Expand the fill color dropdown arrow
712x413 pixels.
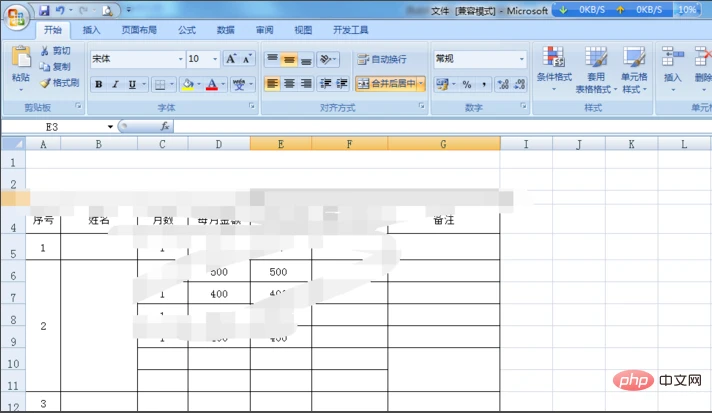click(199, 84)
